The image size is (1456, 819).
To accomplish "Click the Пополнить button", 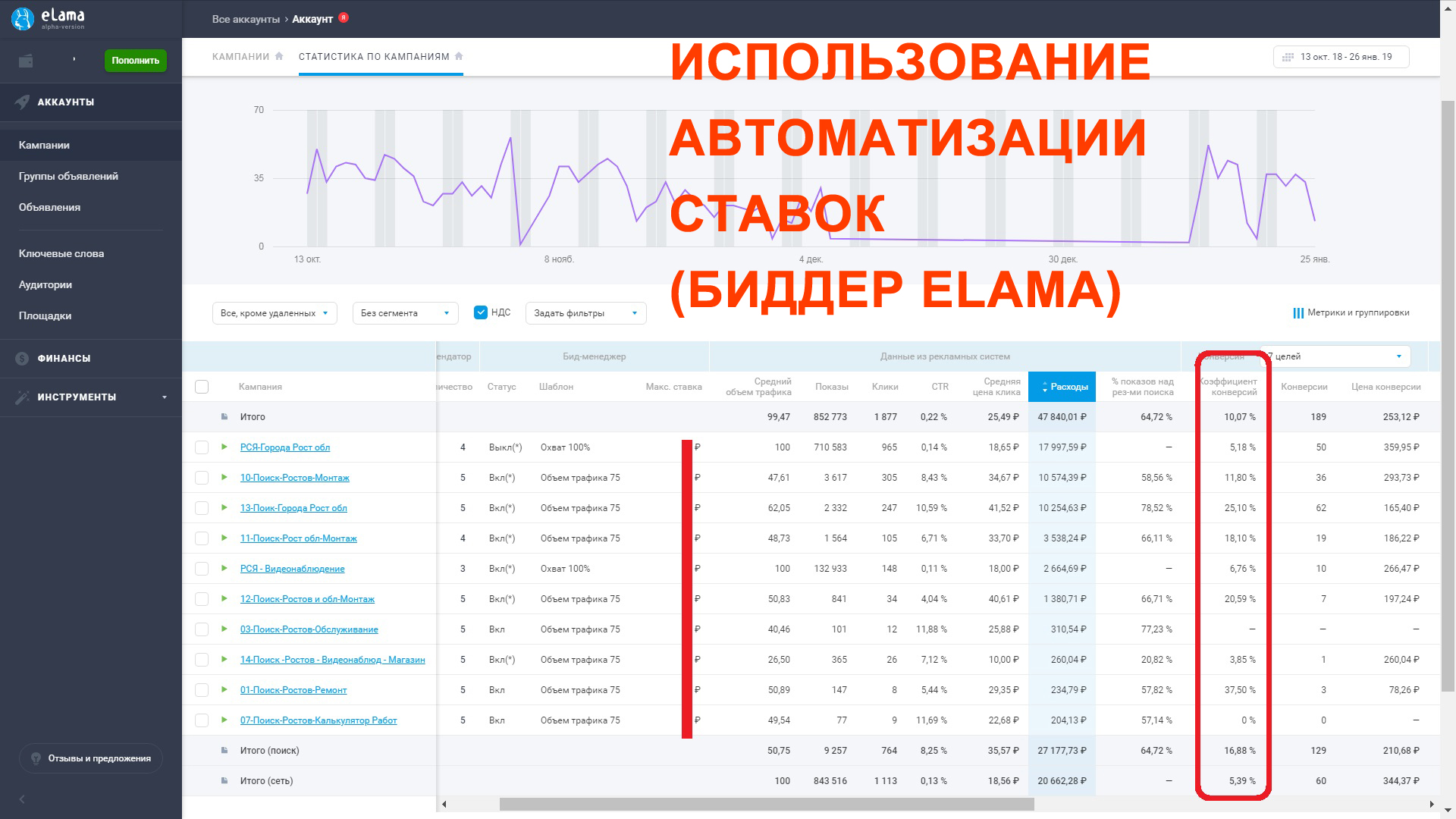I will (135, 61).
